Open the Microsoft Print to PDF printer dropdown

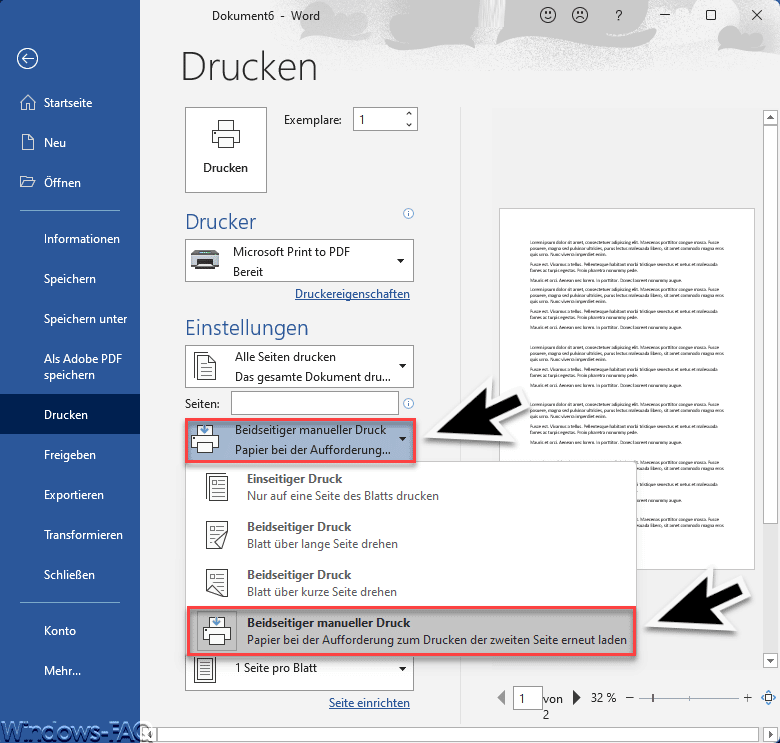click(x=299, y=261)
